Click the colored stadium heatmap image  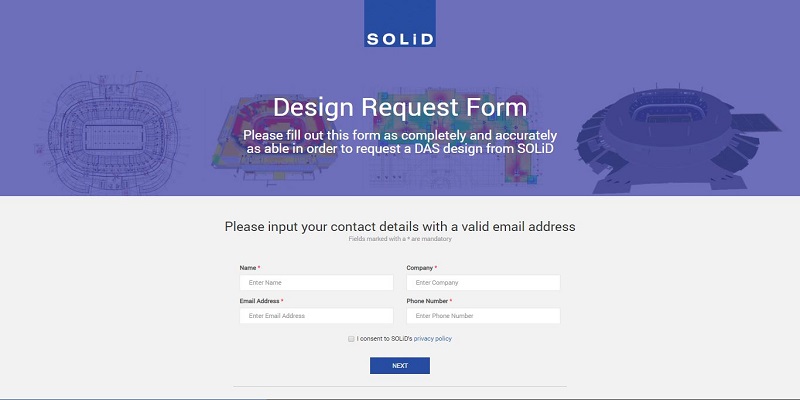pyautogui.click(x=278, y=138)
